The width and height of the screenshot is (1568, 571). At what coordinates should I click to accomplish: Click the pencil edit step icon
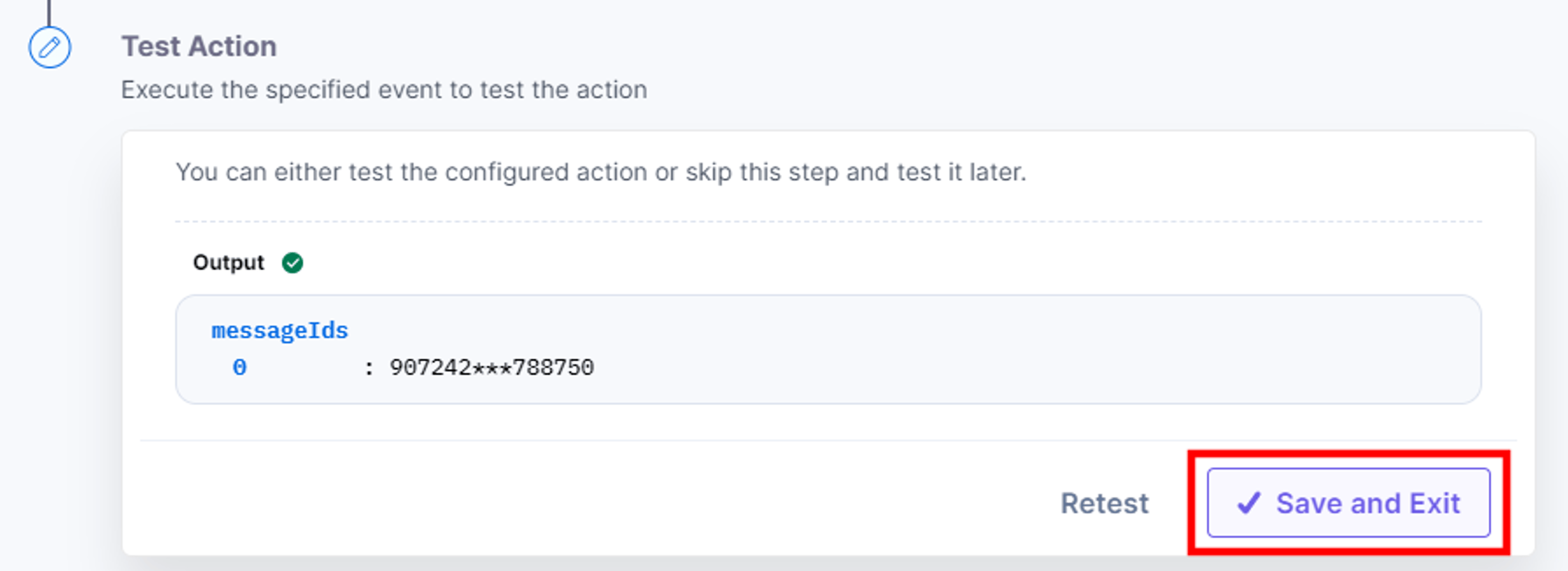pos(49,47)
